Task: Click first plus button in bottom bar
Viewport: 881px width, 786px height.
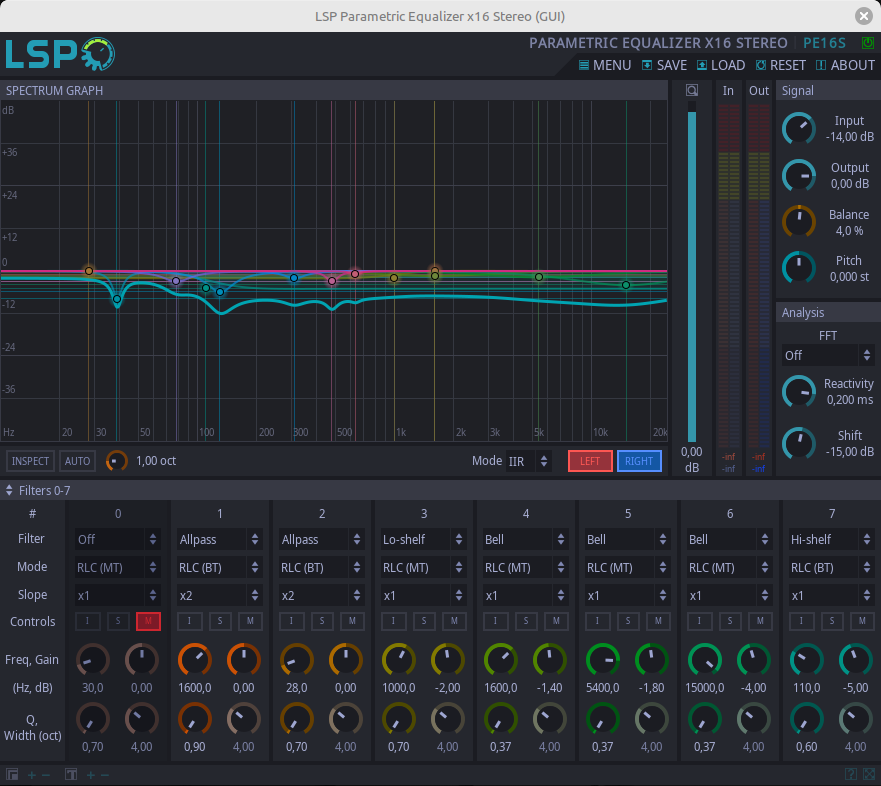Action: point(31,775)
